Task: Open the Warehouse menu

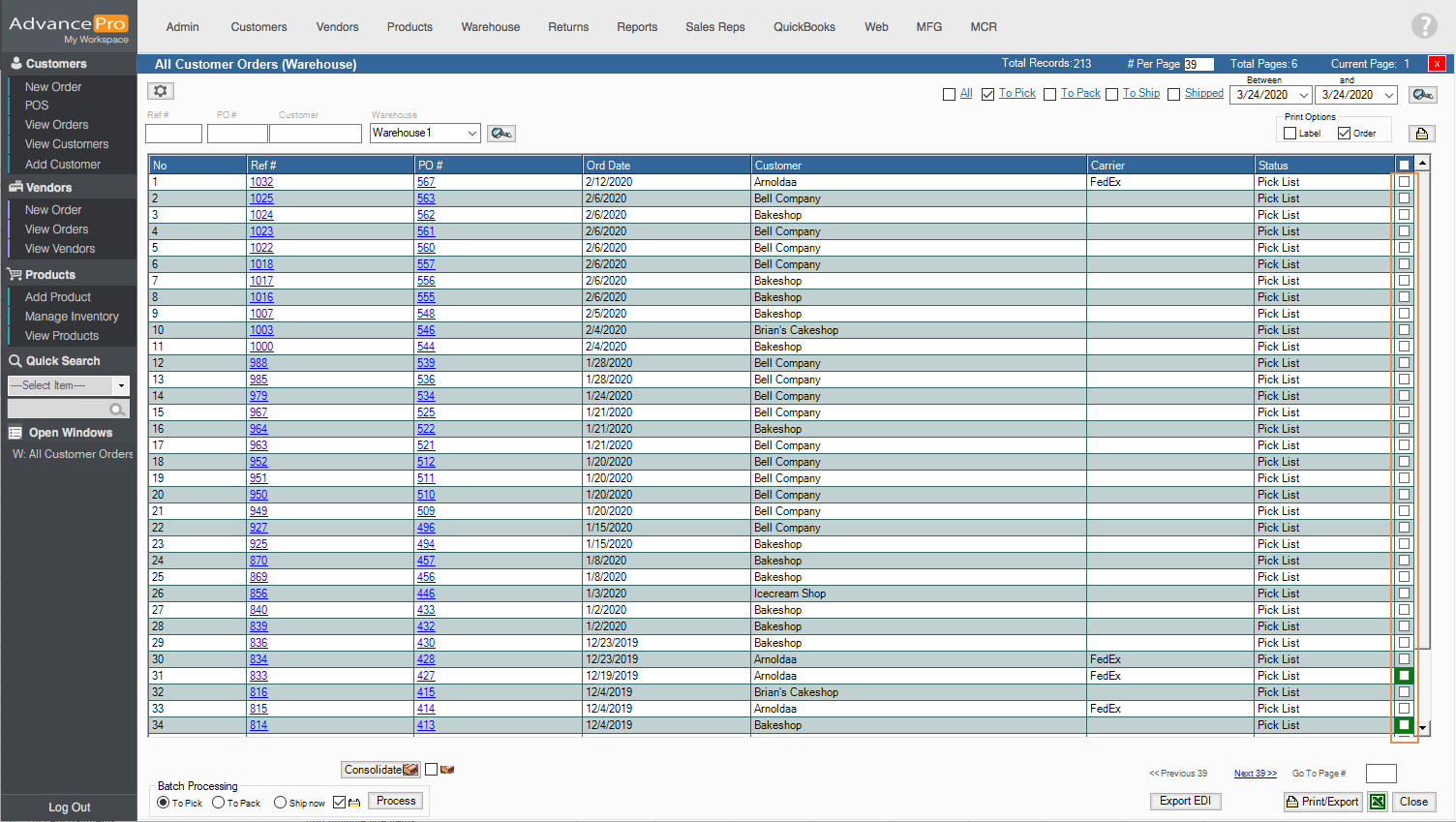Action: 490,27
